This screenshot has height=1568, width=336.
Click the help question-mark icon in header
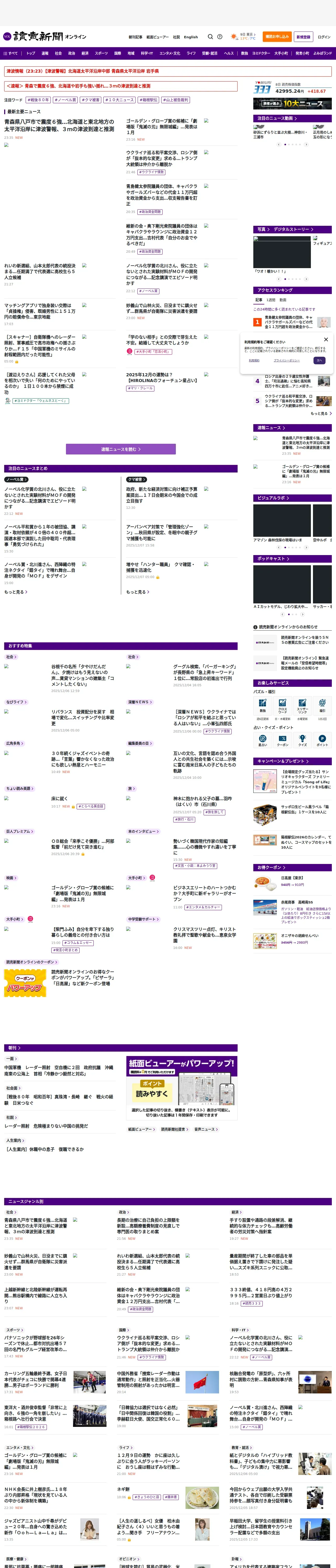point(220,37)
